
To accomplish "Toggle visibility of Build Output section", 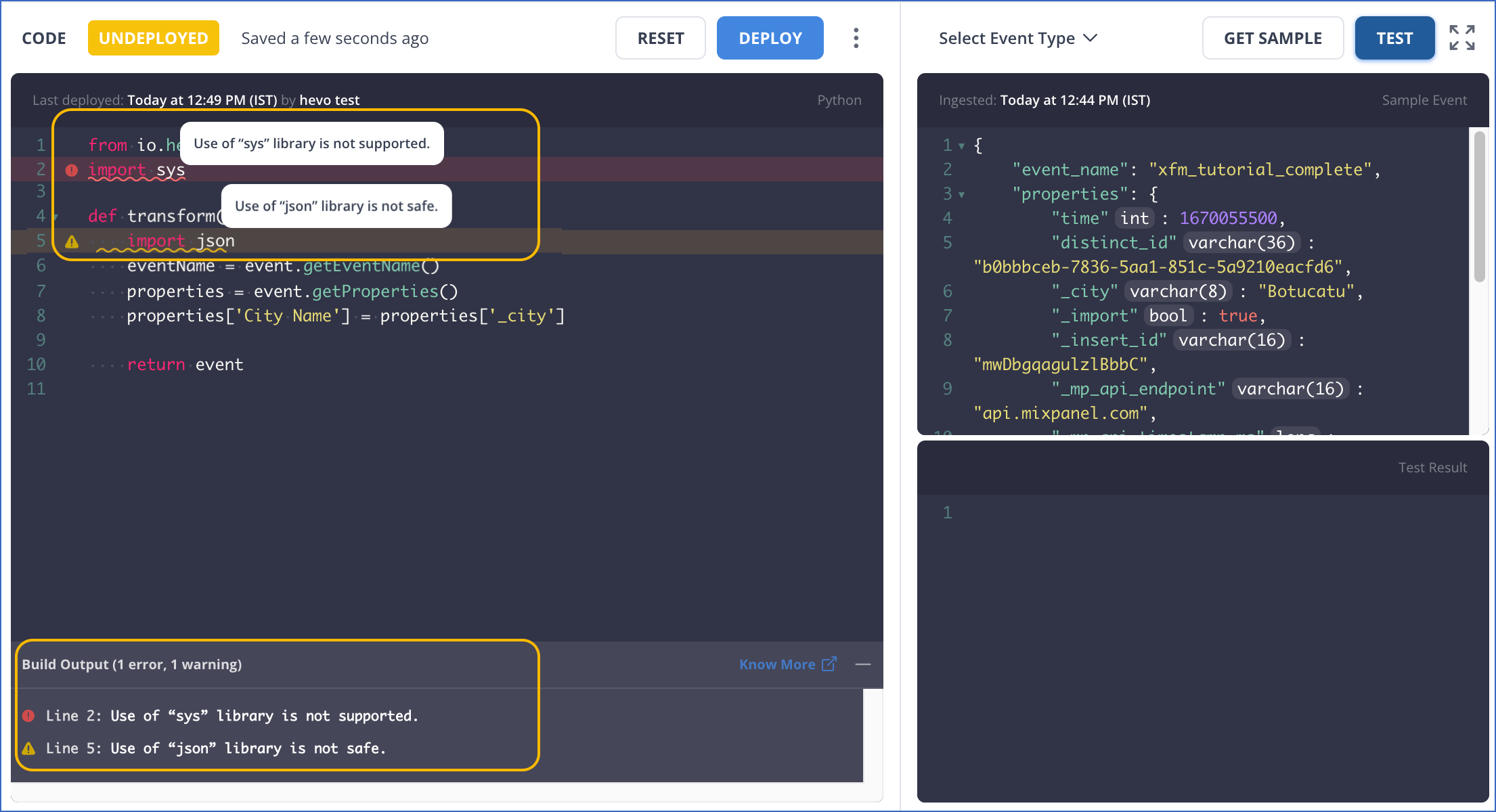I will [x=863, y=664].
